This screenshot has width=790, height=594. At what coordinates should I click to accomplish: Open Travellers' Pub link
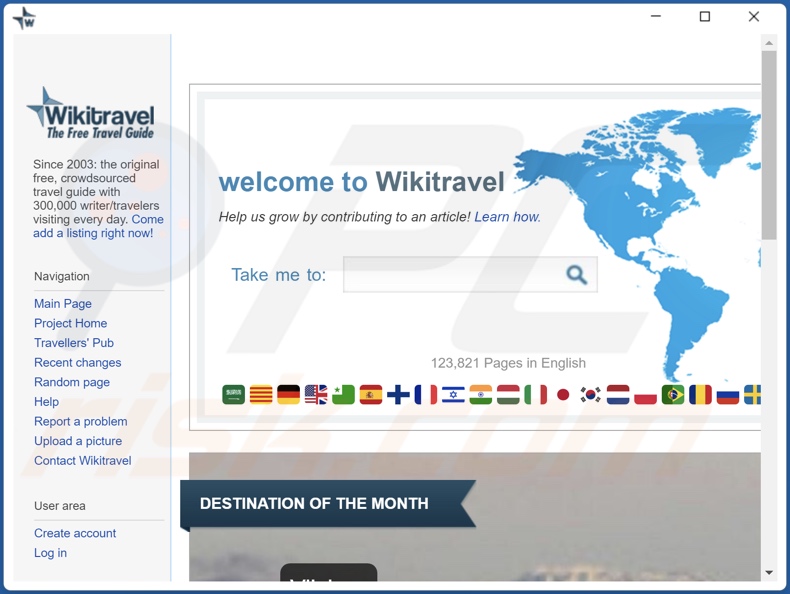74,343
